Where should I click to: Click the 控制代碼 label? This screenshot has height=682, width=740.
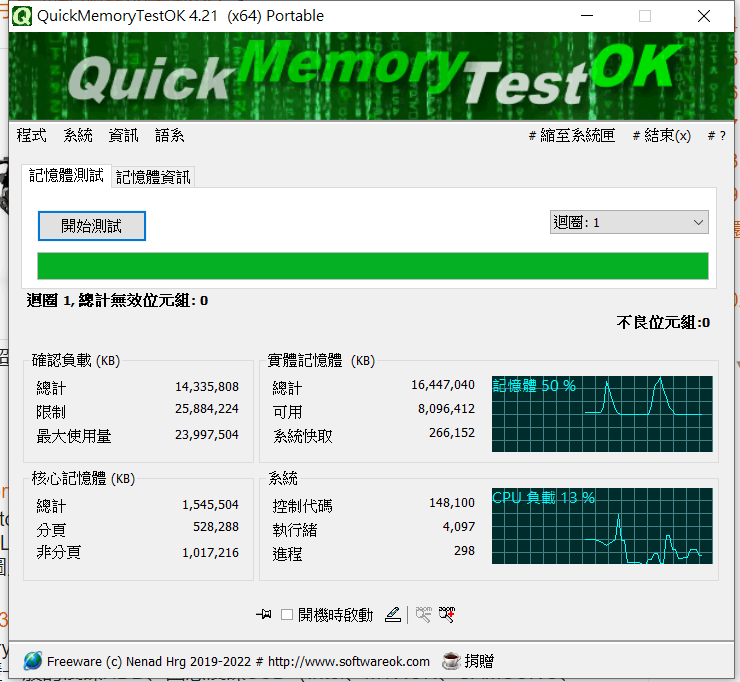coord(303,506)
